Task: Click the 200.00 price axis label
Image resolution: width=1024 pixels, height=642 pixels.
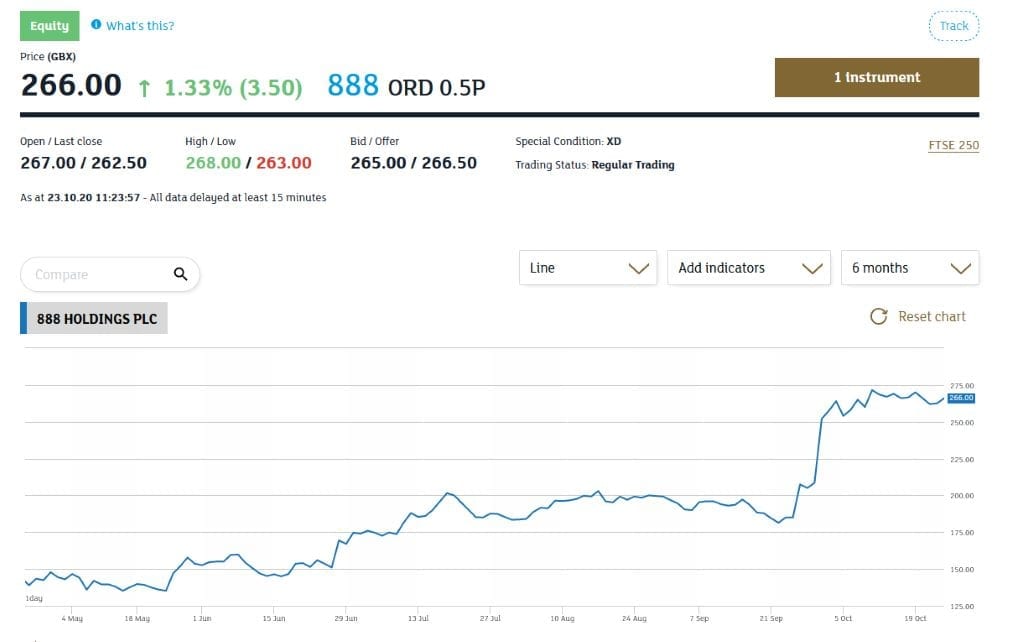Action: [x=961, y=496]
